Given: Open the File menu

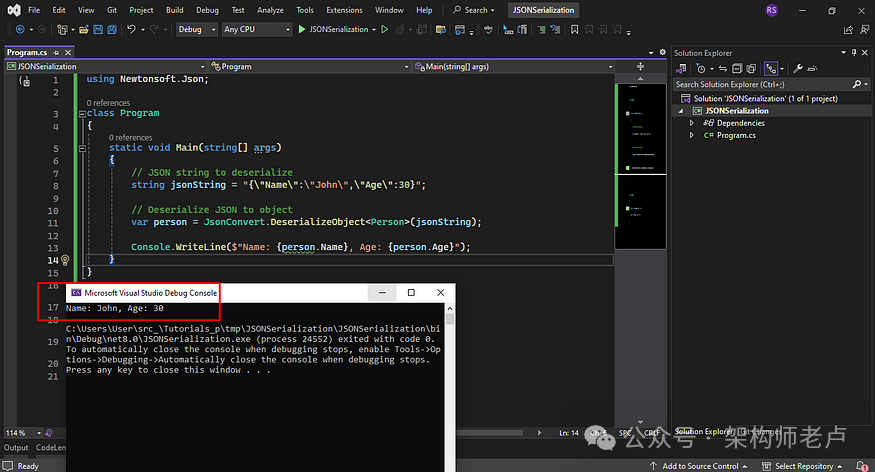Looking at the screenshot, I should 34,10.
